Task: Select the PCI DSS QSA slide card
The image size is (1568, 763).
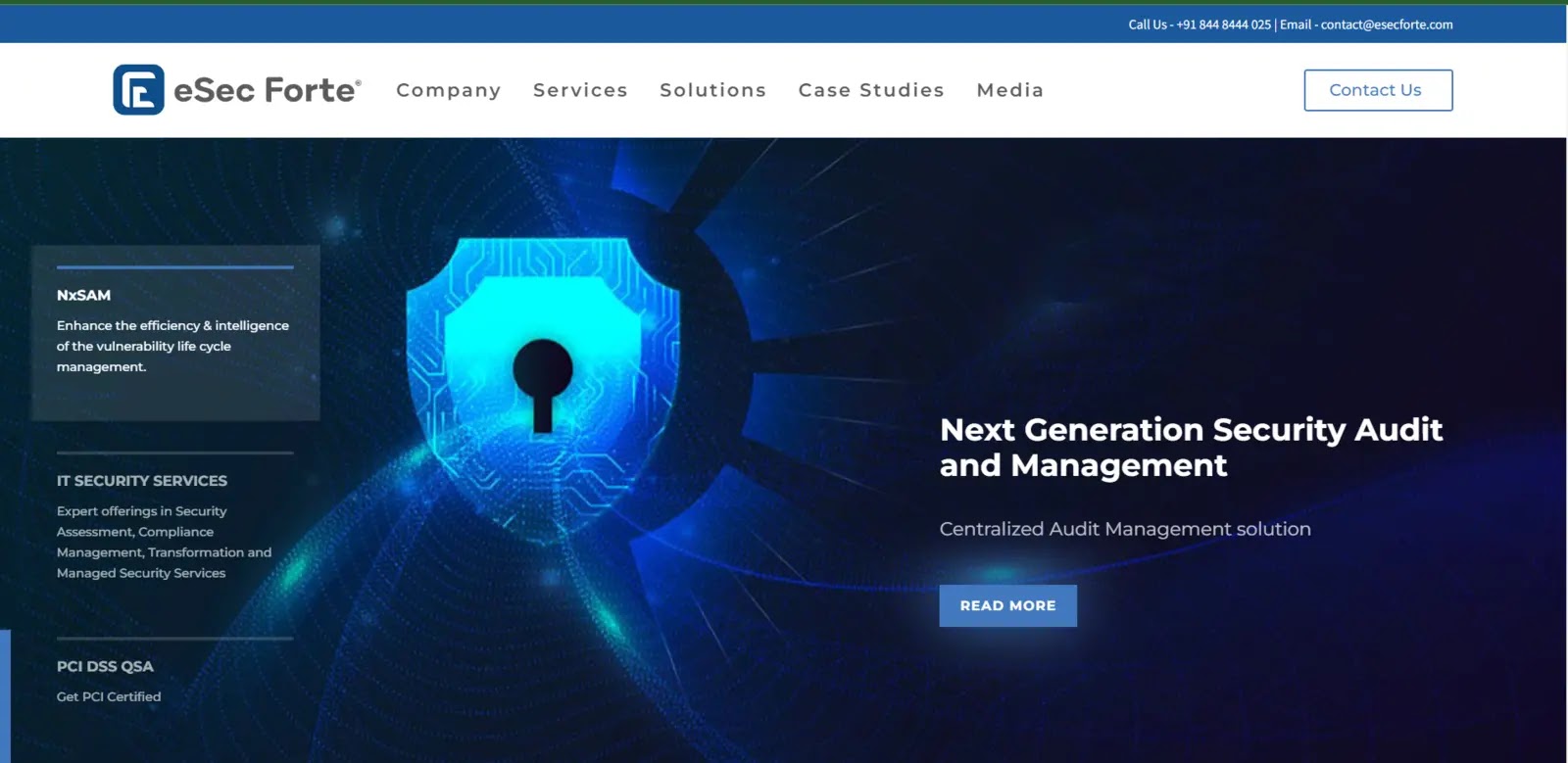Action: pyautogui.click(x=174, y=671)
